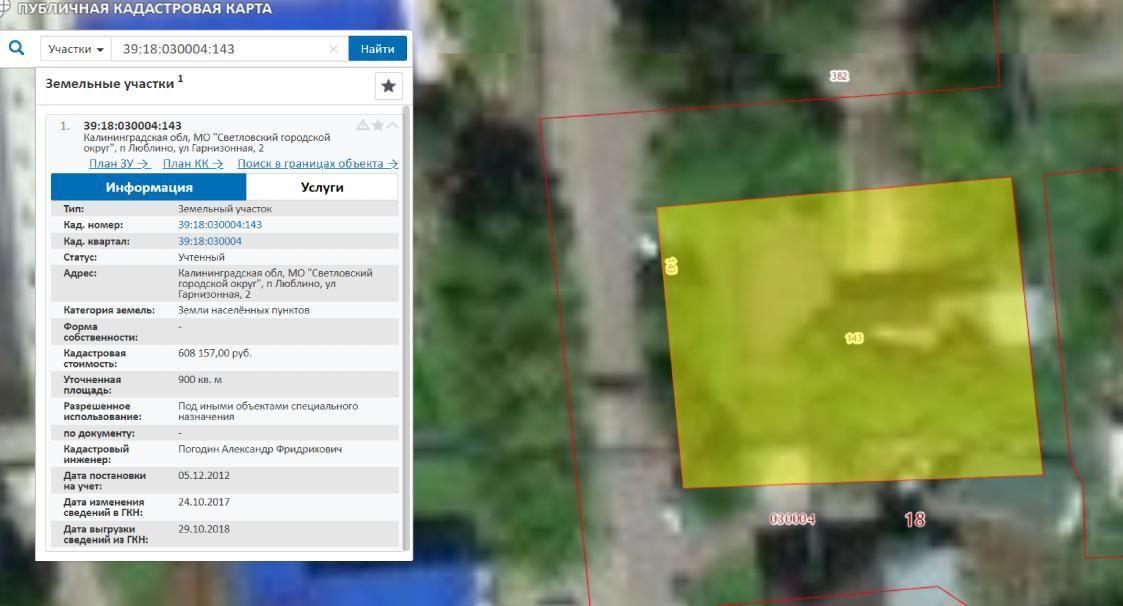Screen dimensions: 1123x606
Task: Click the warning triangle icon on the result
Action: [x=363, y=125]
